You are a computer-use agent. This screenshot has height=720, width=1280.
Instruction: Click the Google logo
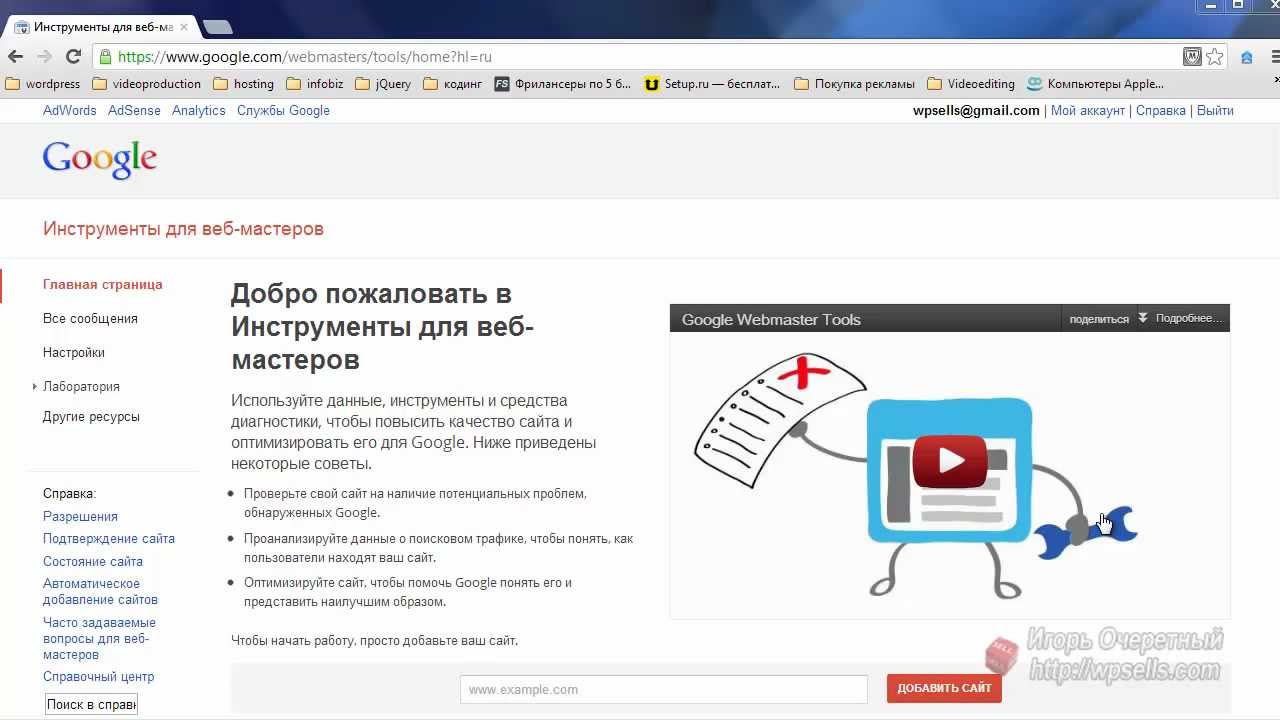[100, 159]
